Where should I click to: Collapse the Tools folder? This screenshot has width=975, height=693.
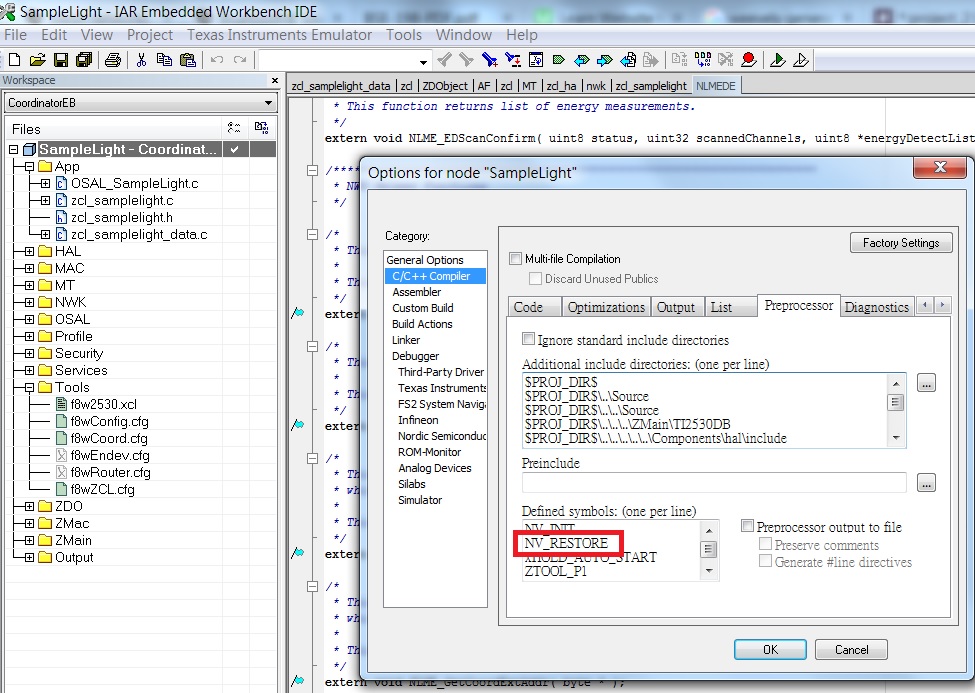click(29, 388)
